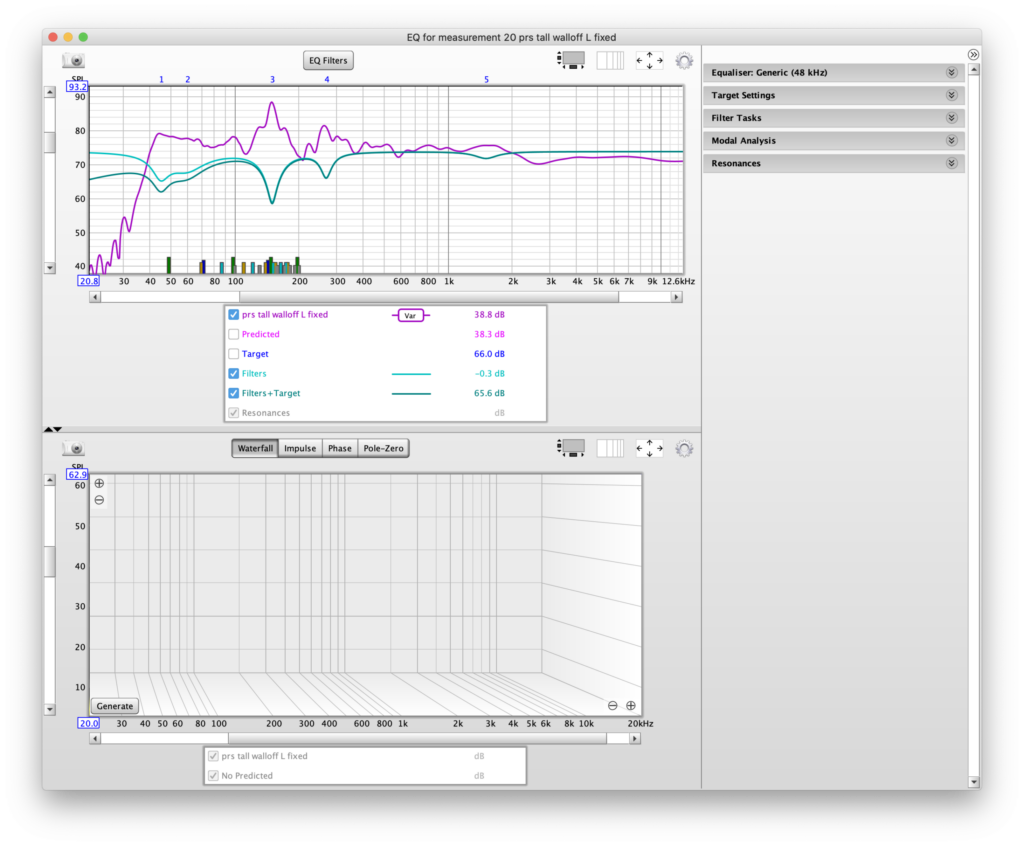Click the upper graph axis limits arrows icon
1024x846 pixels.
pyautogui.click(x=649, y=61)
